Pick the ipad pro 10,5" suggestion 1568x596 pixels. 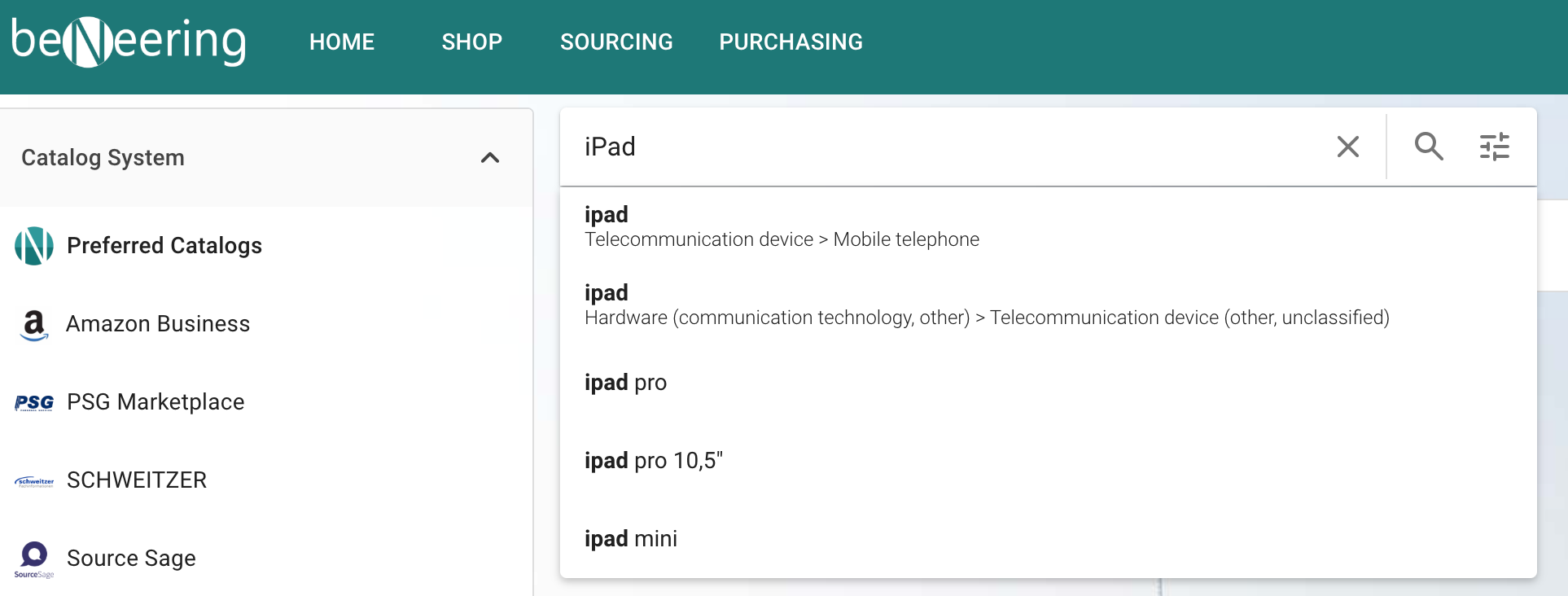pyautogui.click(x=654, y=461)
